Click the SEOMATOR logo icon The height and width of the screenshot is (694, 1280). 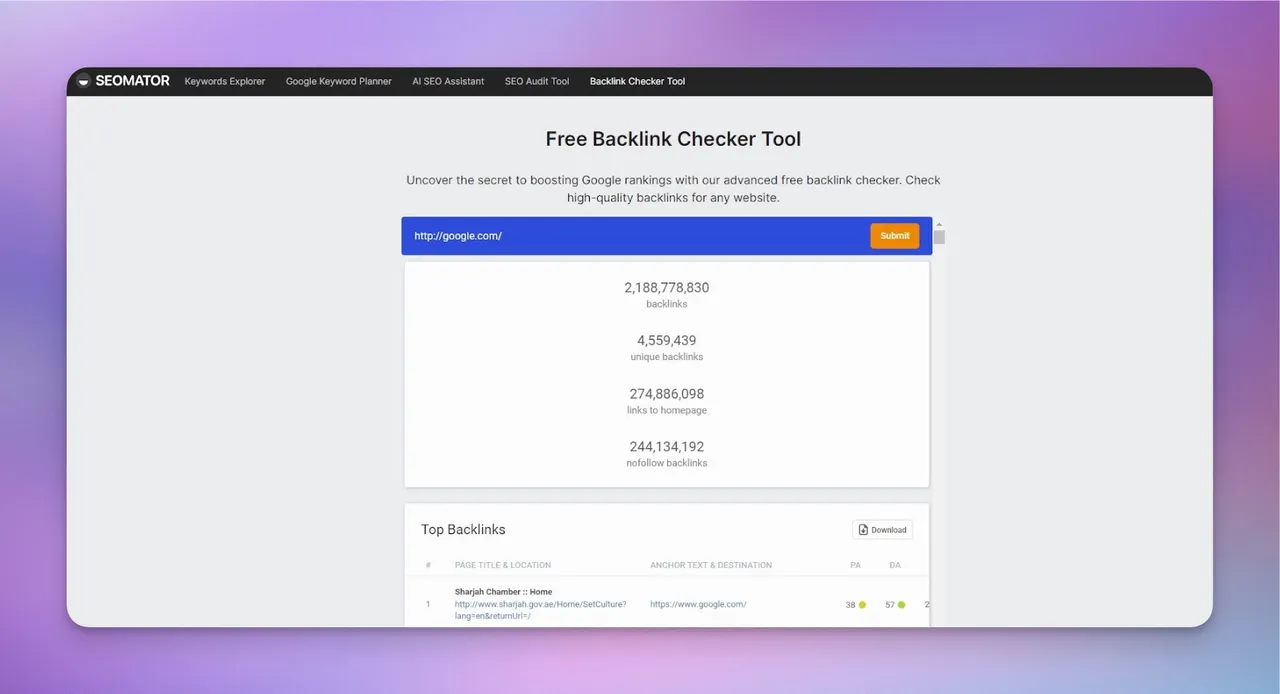84,81
